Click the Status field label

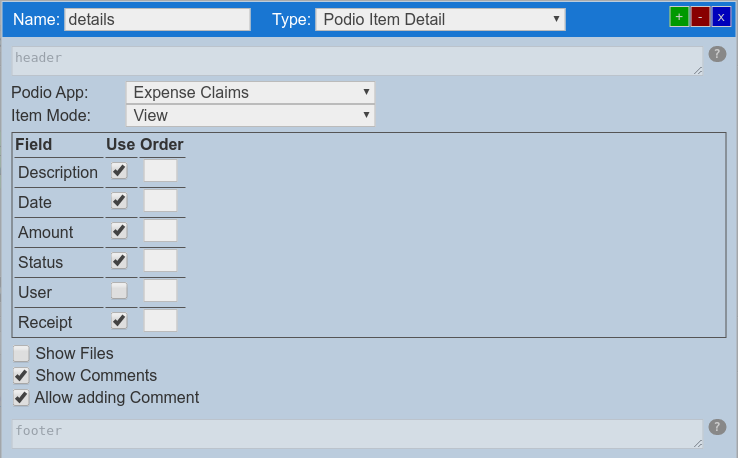tap(40, 262)
